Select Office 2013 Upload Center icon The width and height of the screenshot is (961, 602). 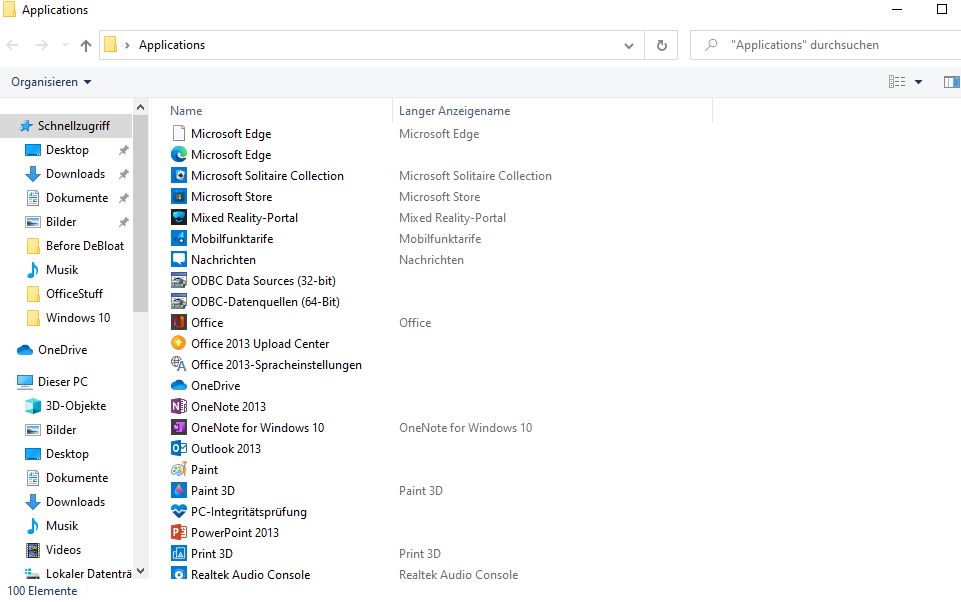click(178, 343)
